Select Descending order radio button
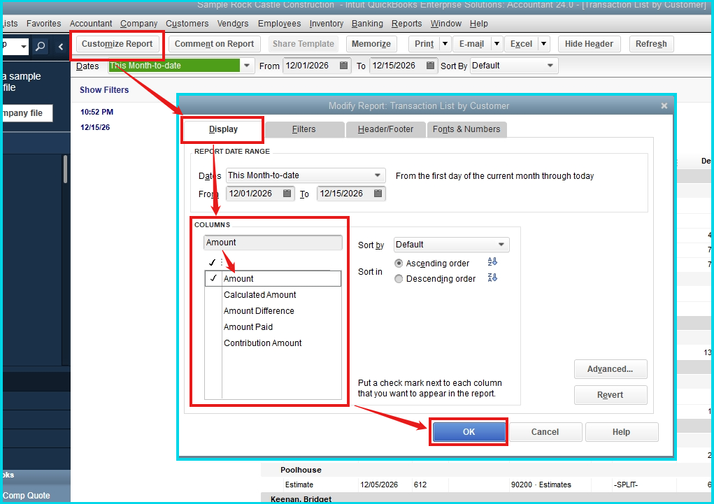Image resolution: width=714 pixels, height=504 pixels. click(x=398, y=279)
